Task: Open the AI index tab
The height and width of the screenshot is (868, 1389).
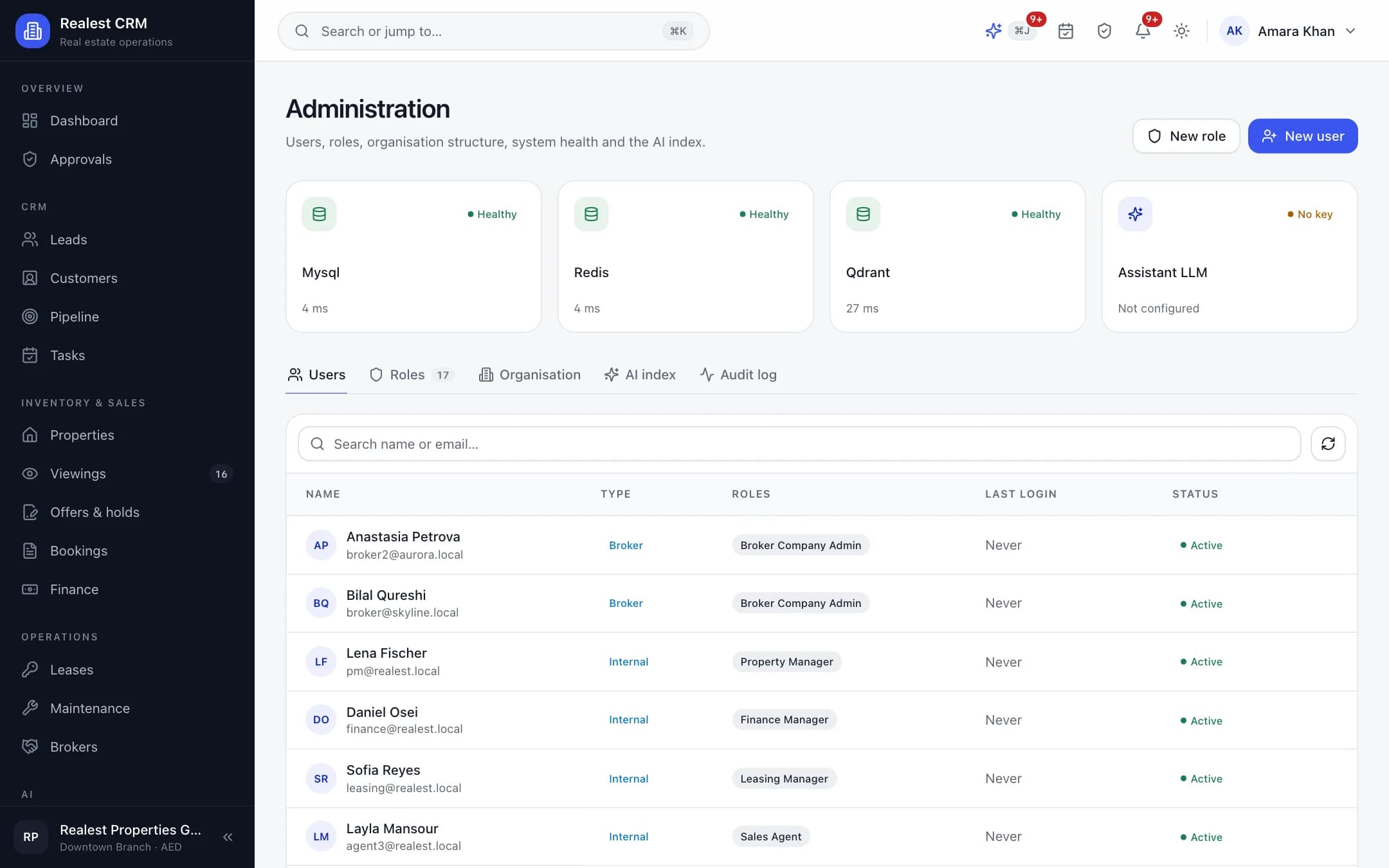Action: pos(640,375)
